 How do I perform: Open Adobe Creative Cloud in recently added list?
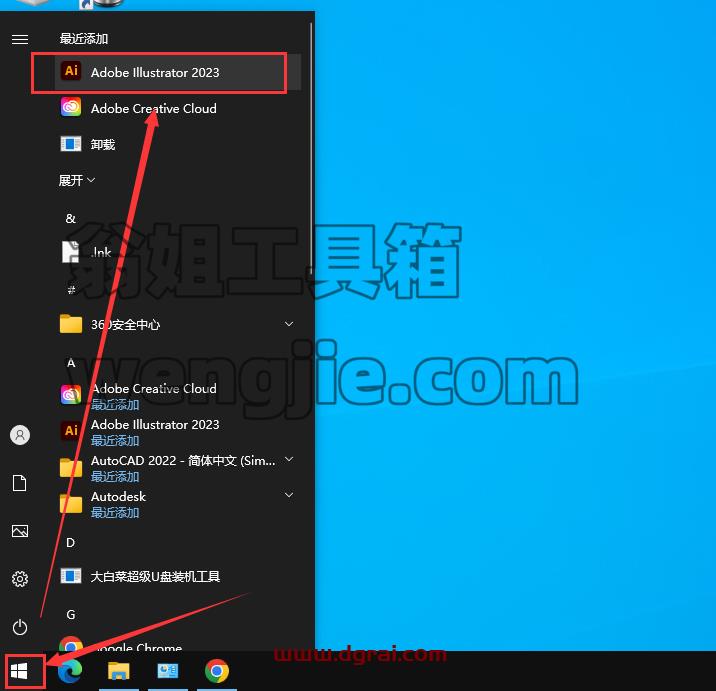click(178, 108)
